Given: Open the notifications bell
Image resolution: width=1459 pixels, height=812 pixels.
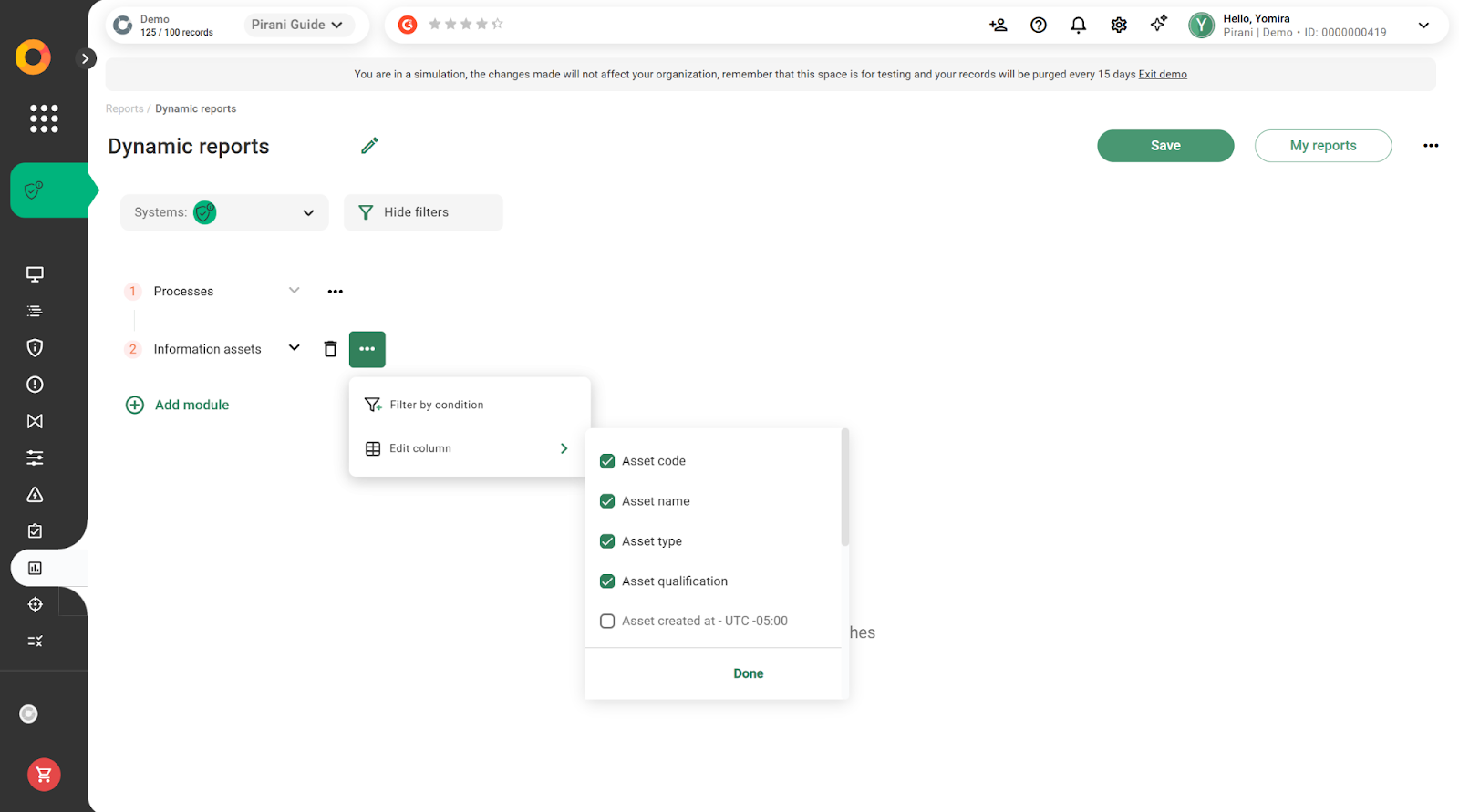Looking at the screenshot, I should coord(1078,26).
